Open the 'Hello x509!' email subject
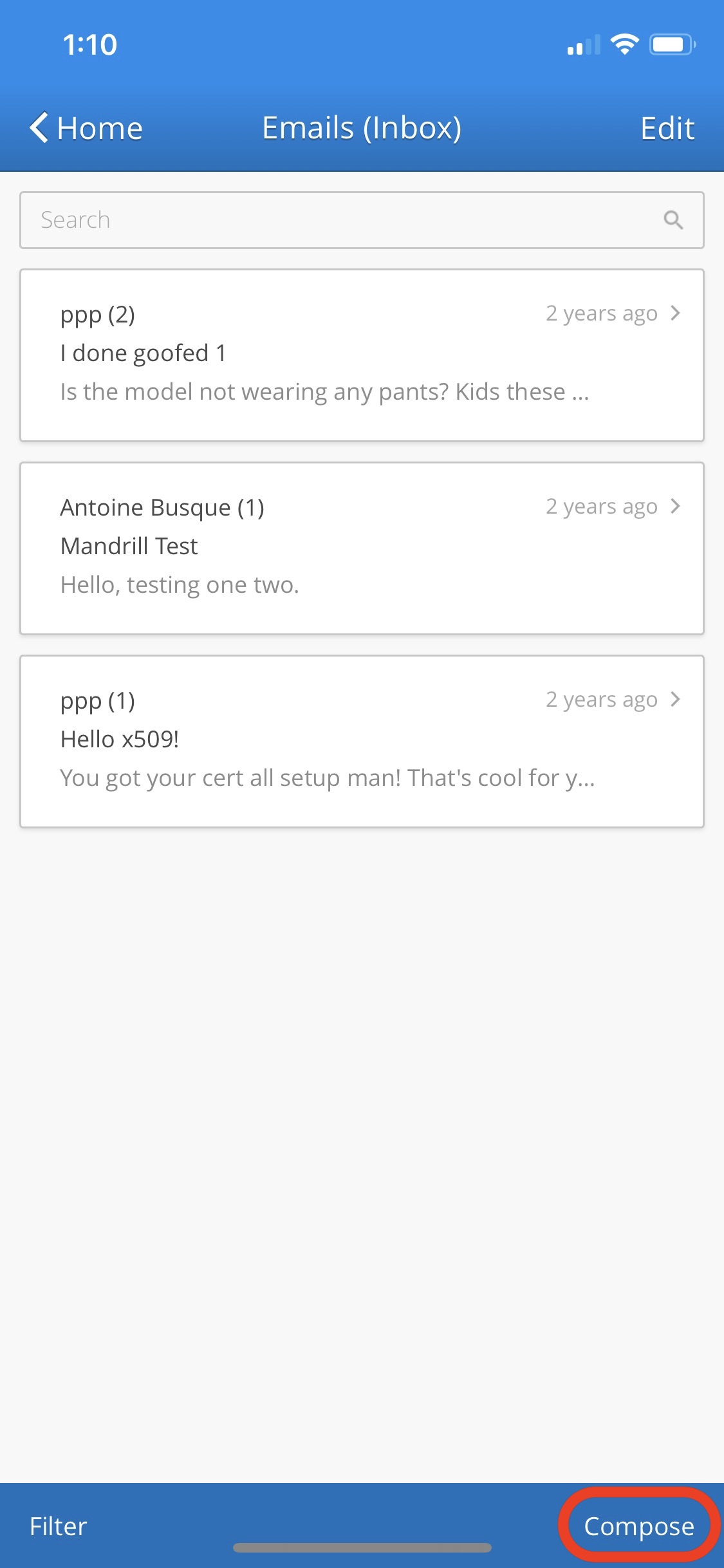The height and width of the screenshot is (1568, 724). (x=120, y=739)
